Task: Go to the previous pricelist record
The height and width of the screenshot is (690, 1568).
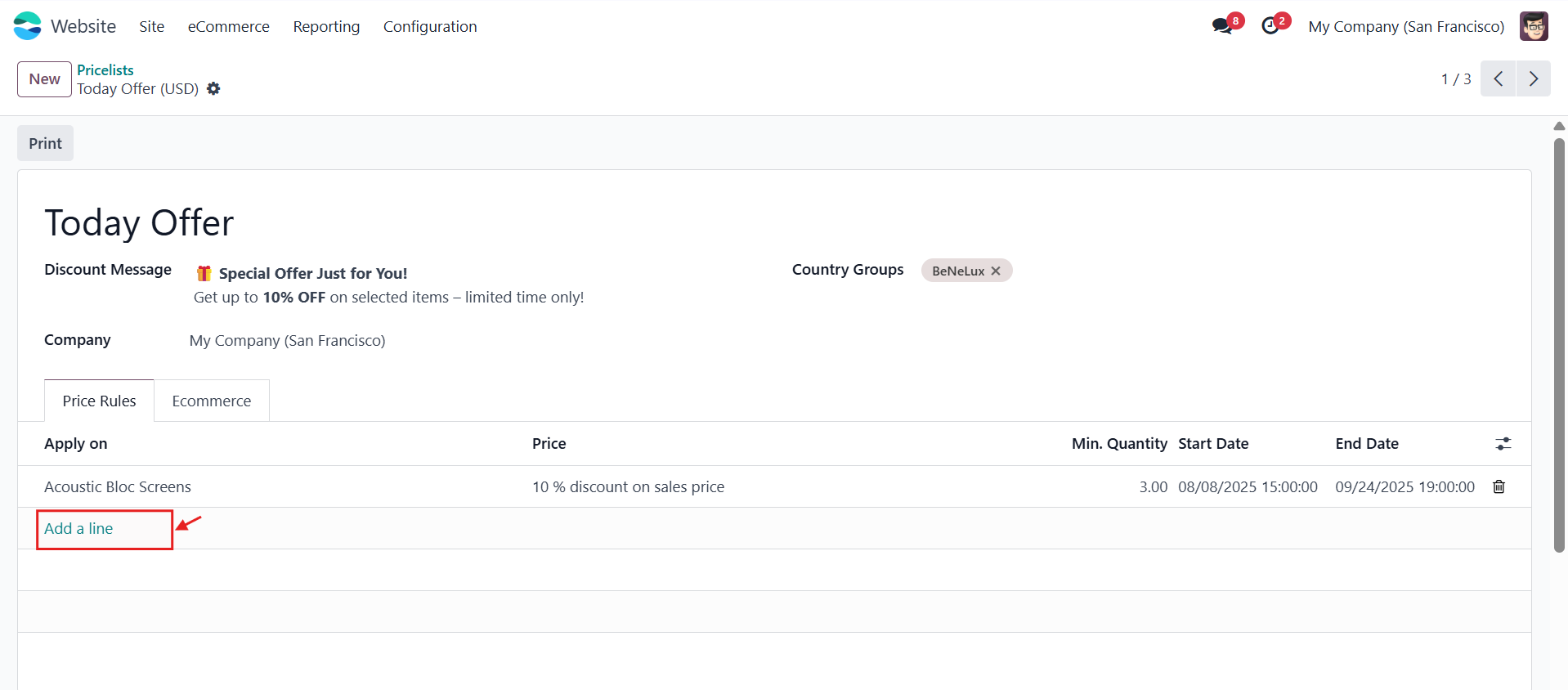Action: tap(1498, 78)
